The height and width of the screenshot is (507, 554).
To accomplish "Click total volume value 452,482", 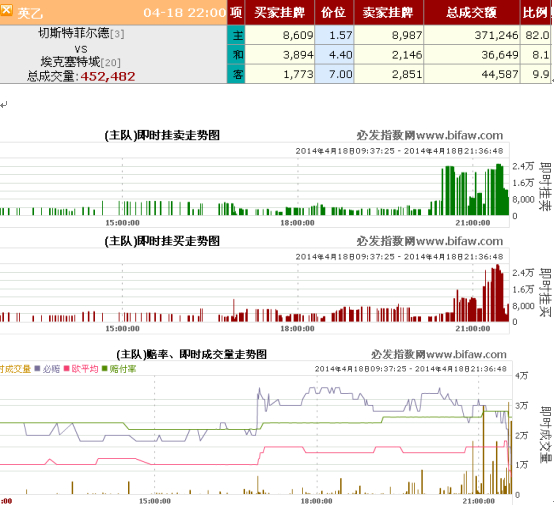I will pyautogui.click(x=108, y=76).
